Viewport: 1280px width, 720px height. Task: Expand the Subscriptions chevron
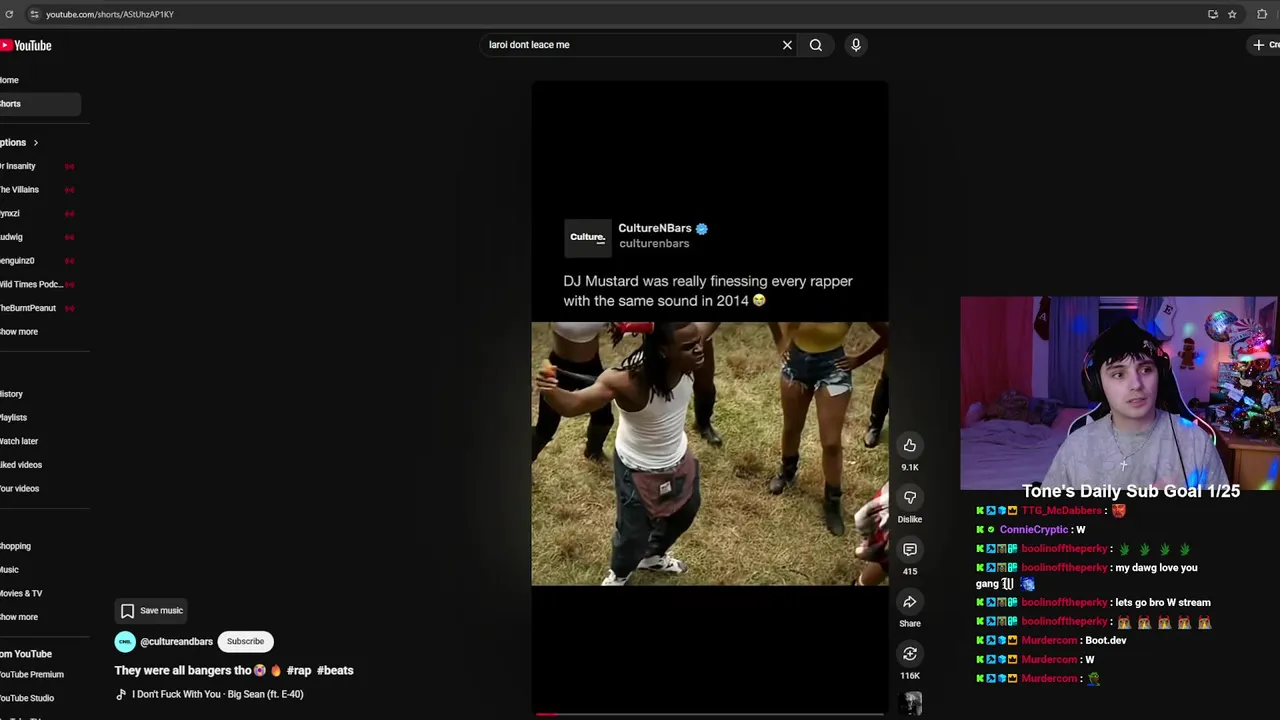[x=35, y=143]
